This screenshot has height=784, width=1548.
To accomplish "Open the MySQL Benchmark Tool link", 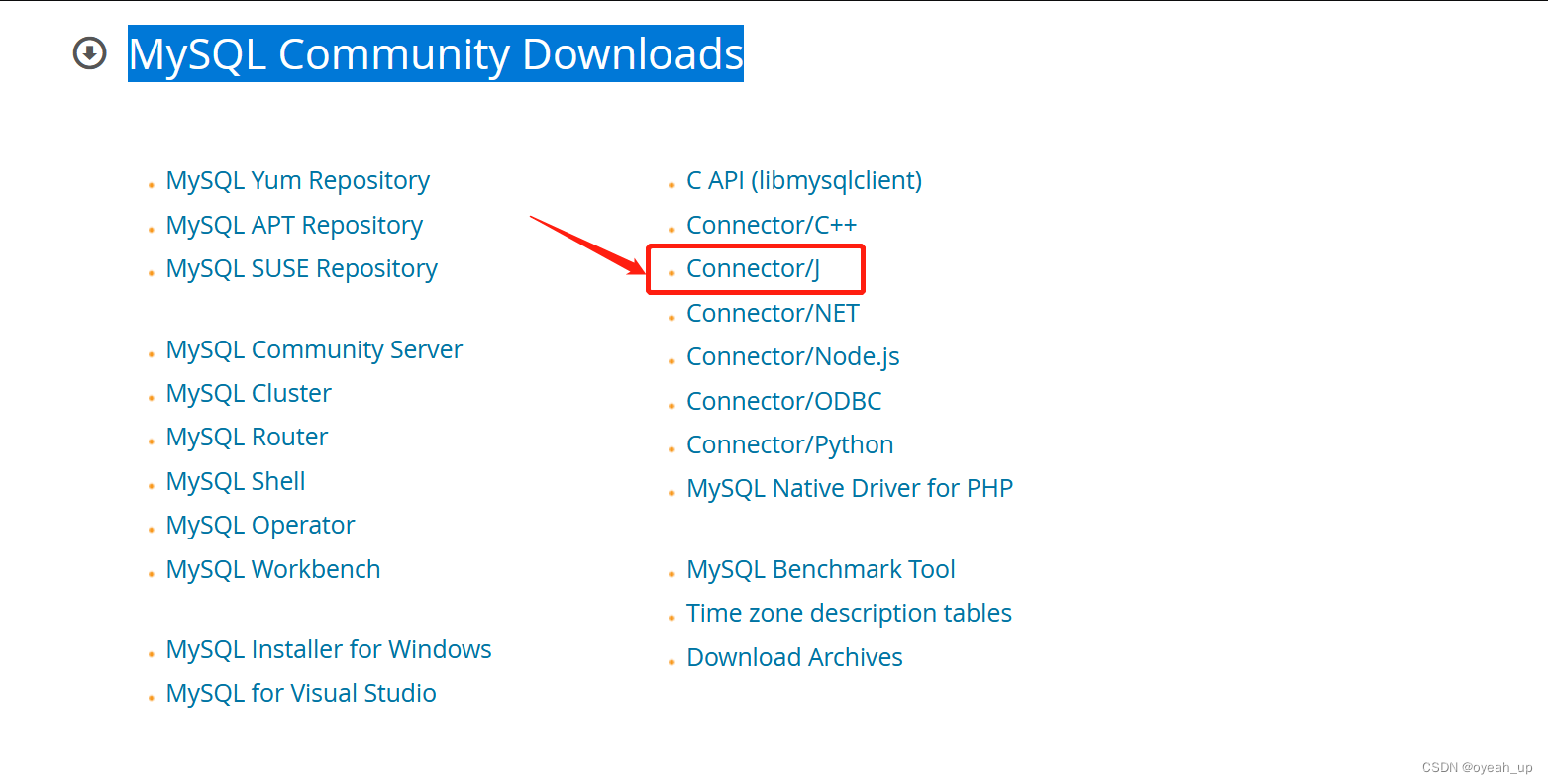I will tap(821, 570).
